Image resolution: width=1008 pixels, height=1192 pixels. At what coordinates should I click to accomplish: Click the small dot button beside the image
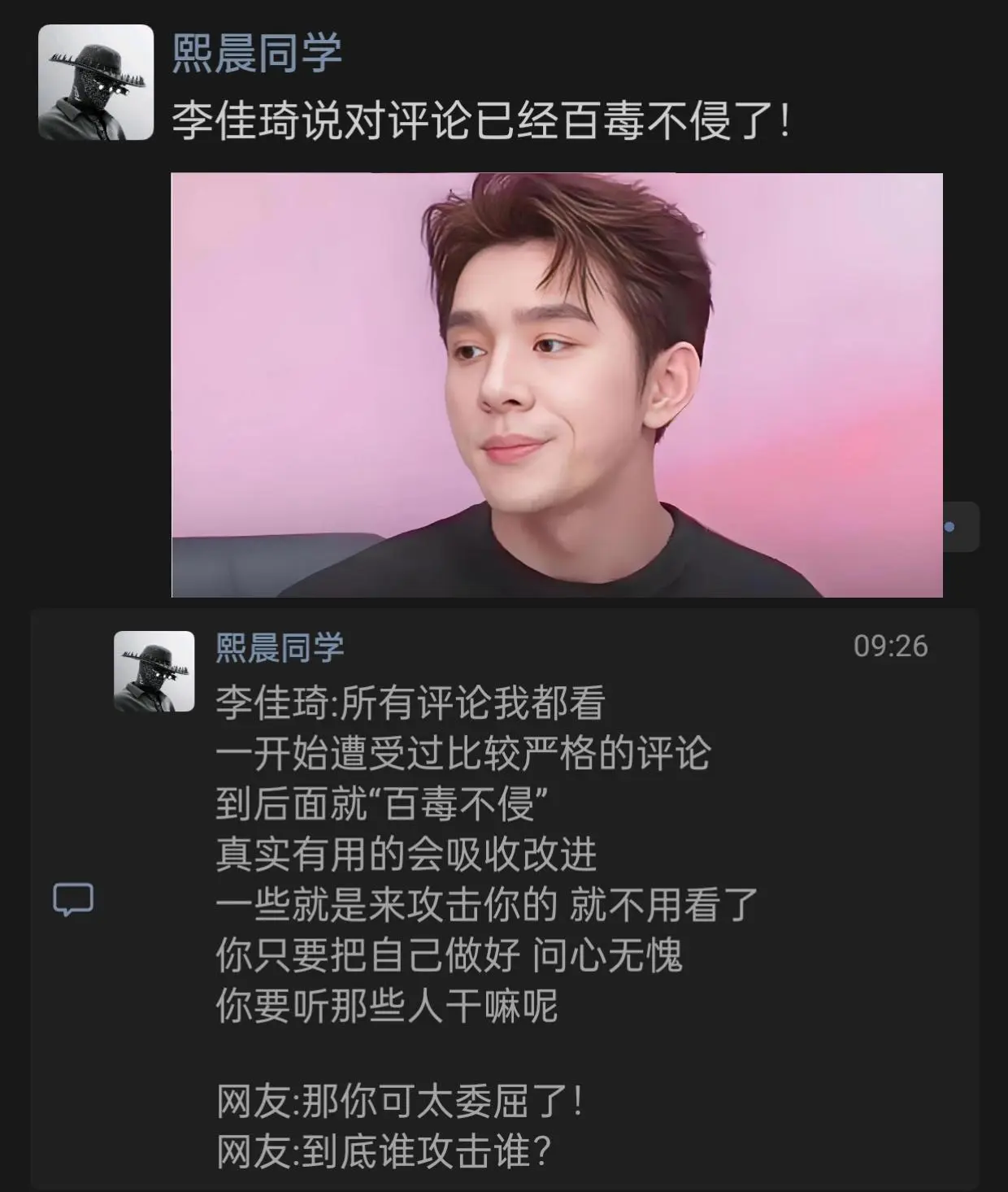(x=949, y=527)
